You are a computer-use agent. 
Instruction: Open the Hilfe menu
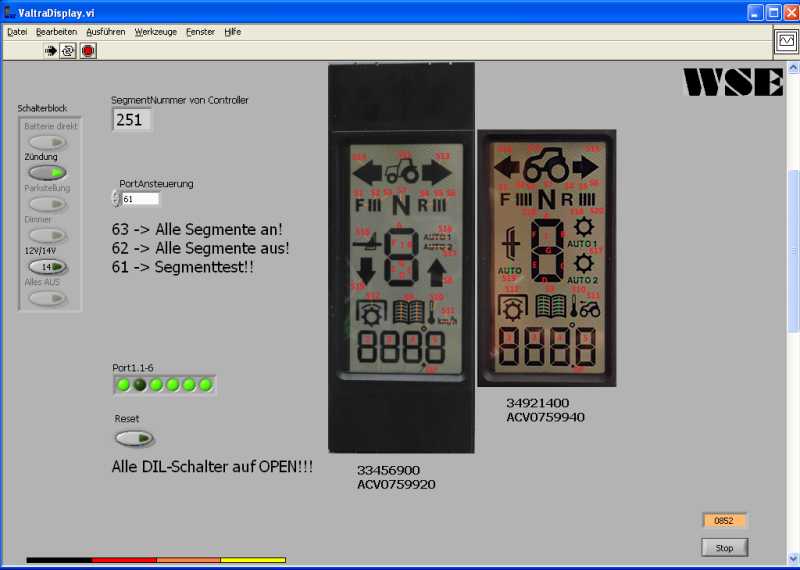[233, 32]
